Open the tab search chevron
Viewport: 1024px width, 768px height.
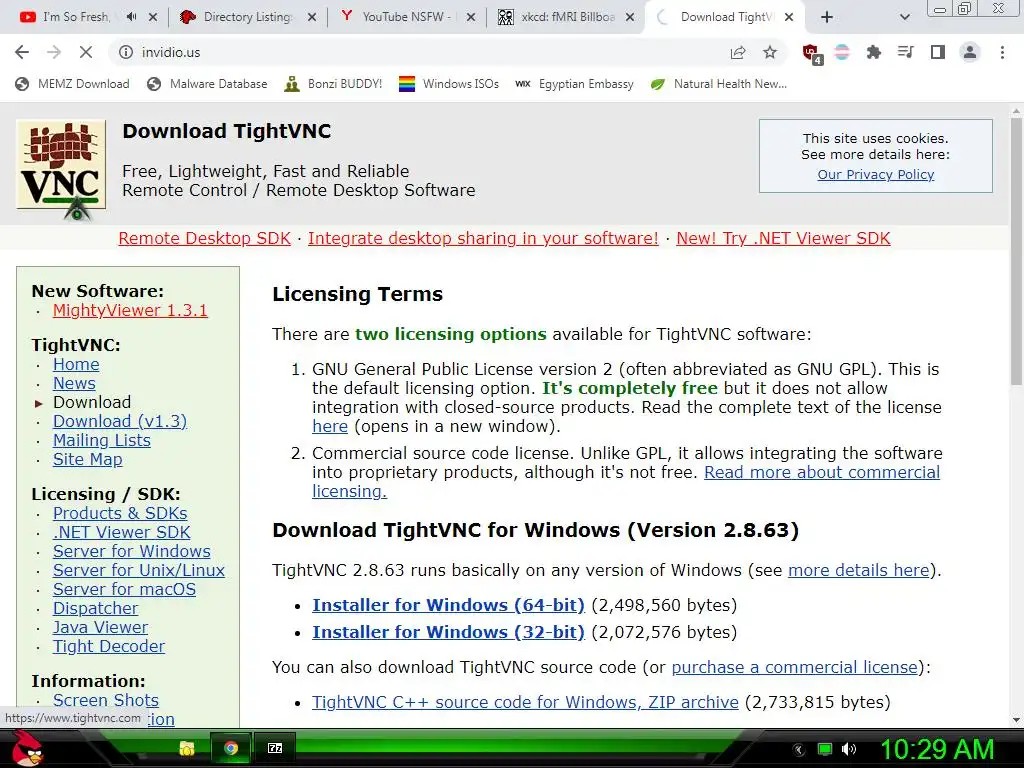tap(904, 18)
